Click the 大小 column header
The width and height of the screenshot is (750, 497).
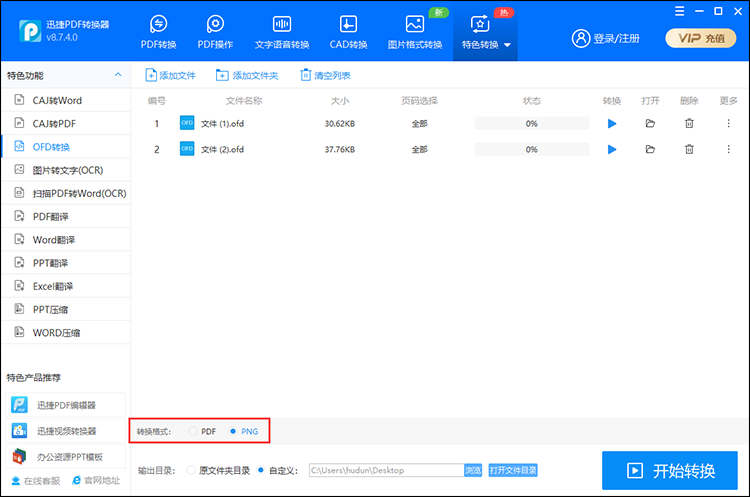pos(340,100)
